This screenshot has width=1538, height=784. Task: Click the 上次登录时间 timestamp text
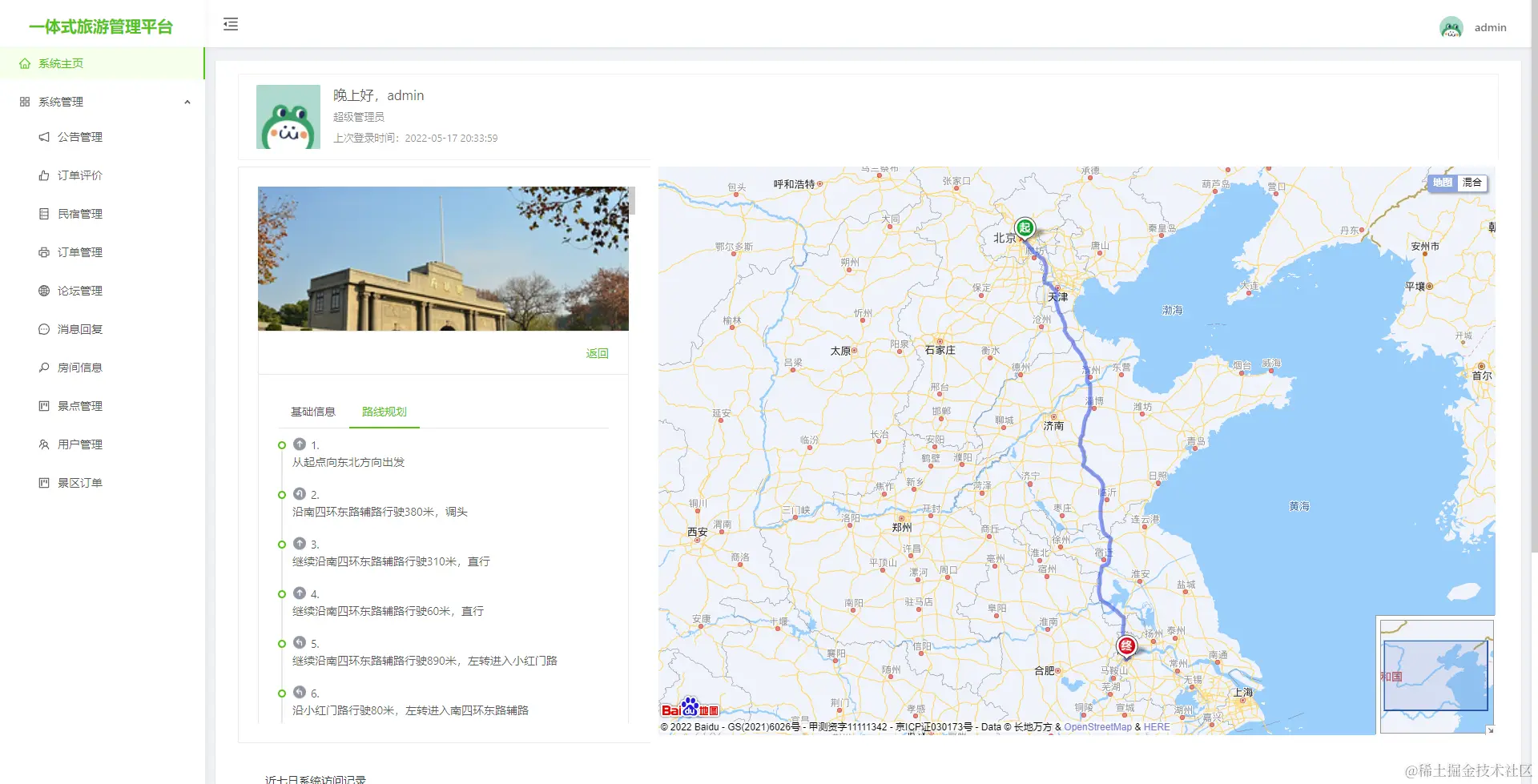point(415,138)
